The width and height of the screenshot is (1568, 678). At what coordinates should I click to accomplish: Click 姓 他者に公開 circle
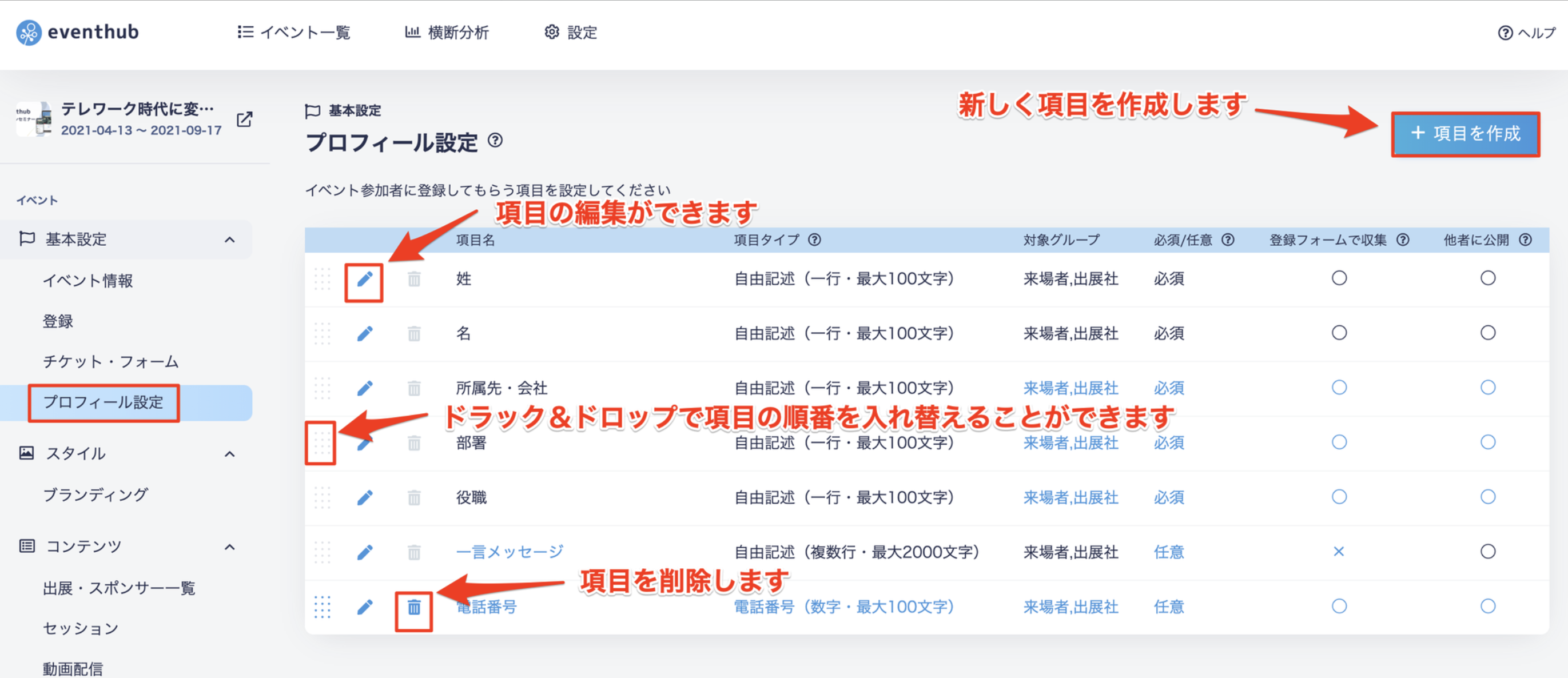coord(1487,278)
